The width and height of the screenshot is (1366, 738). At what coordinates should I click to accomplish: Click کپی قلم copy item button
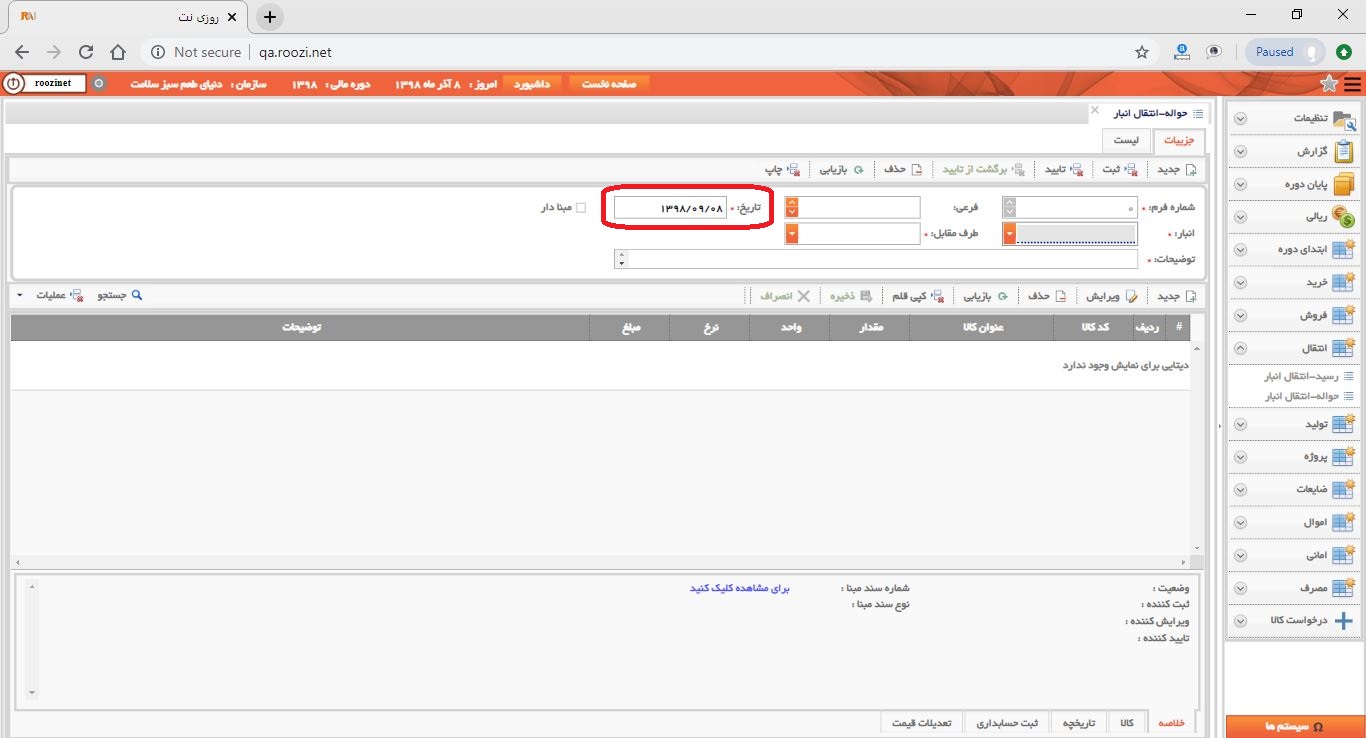(916, 296)
